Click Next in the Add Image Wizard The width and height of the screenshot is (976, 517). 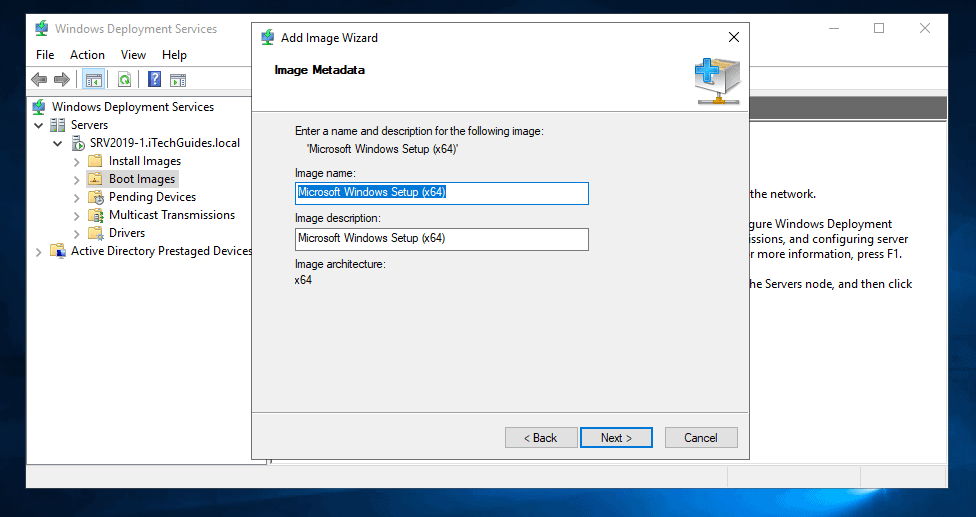point(616,437)
